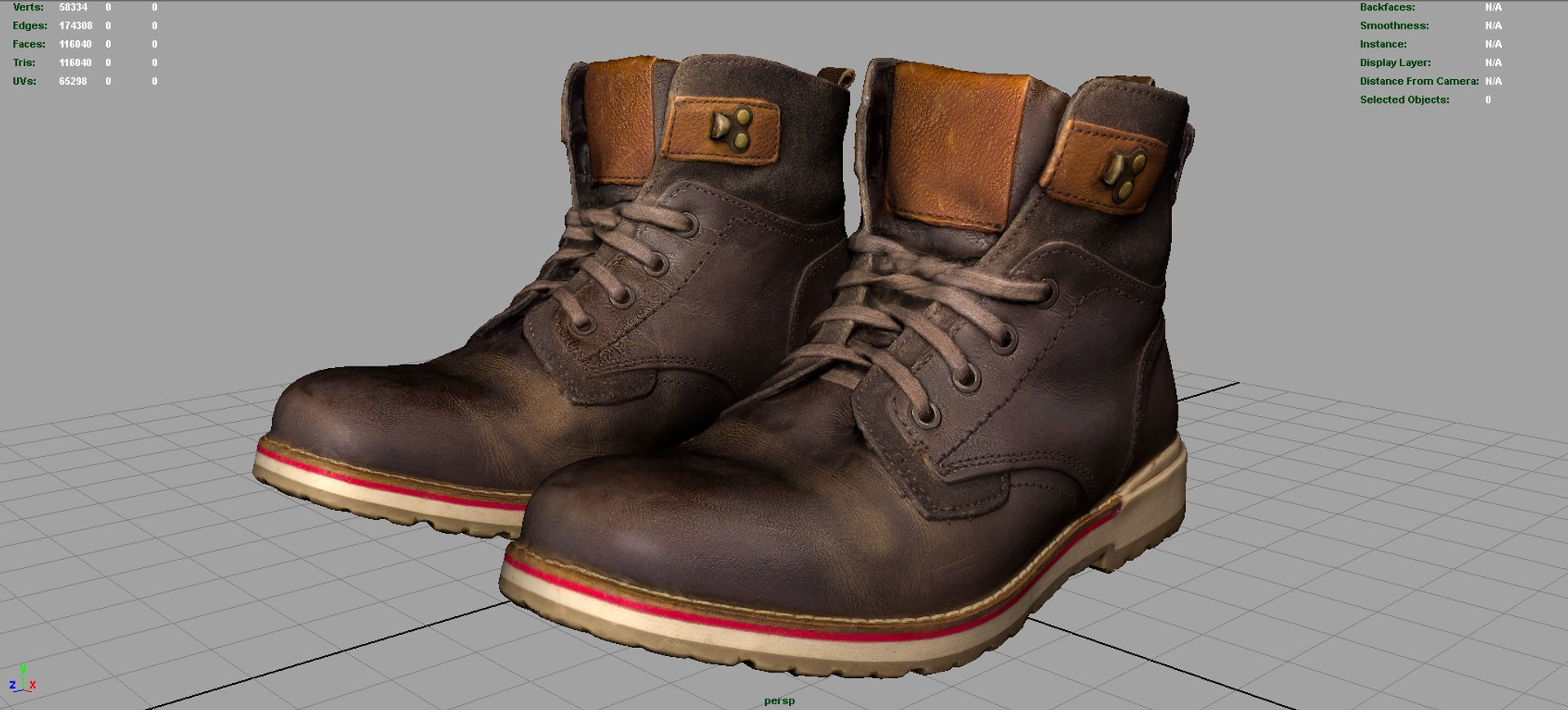
Task: Click the Verts count value 58334
Action: (73, 7)
